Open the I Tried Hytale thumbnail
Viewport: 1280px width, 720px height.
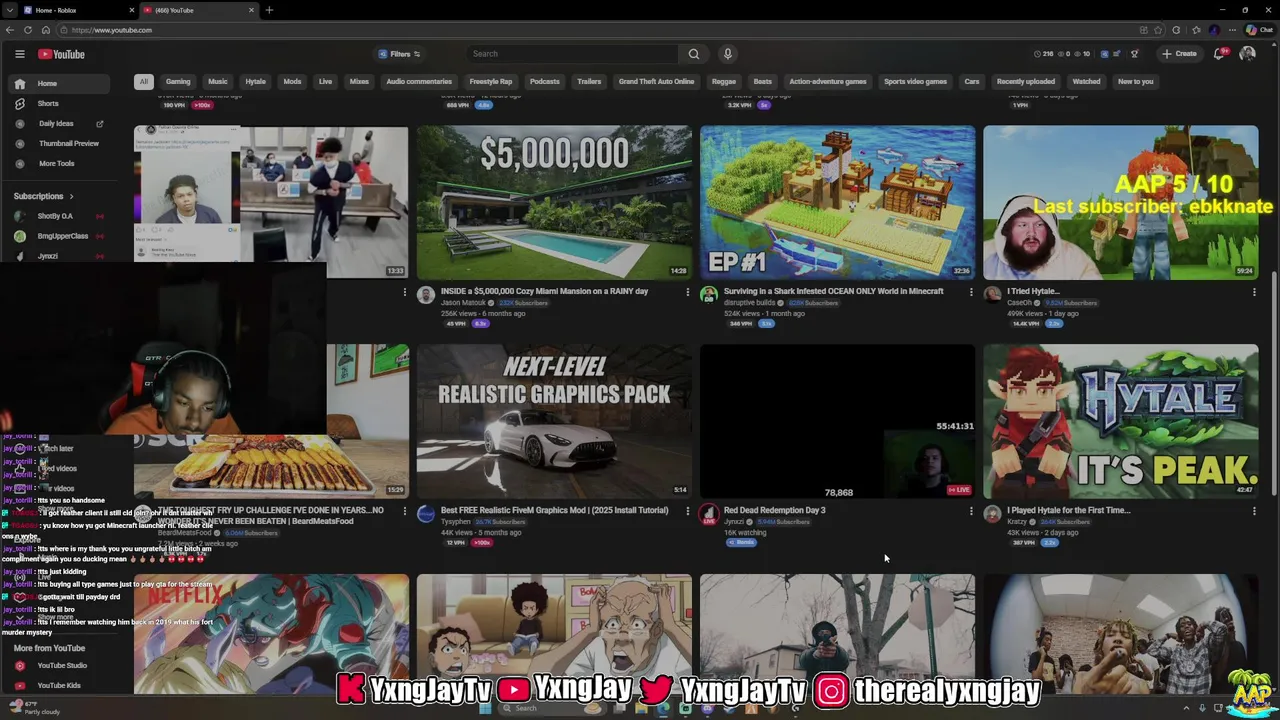(x=1120, y=202)
